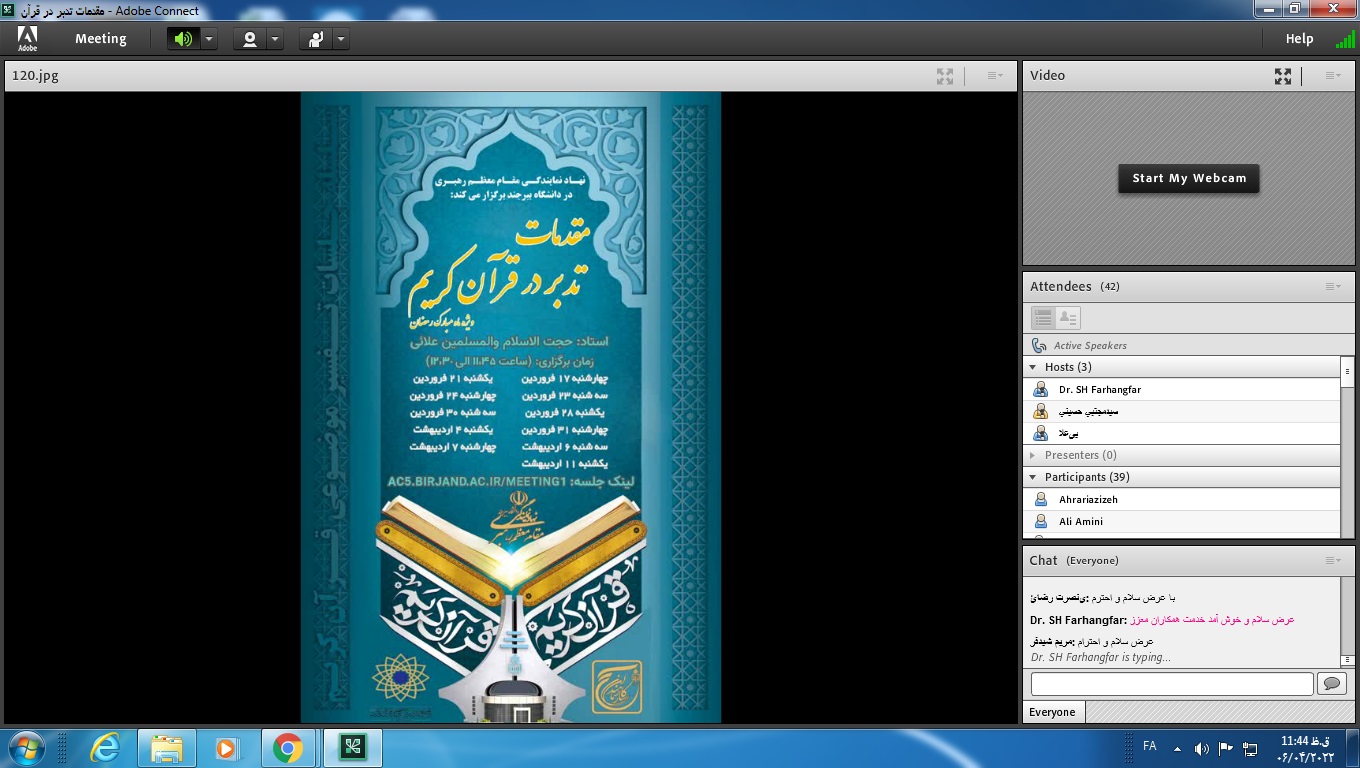The height and width of the screenshot is (768, 1360).
Task: Maximize the 120.jpg share pod
Action: [945, 76]
